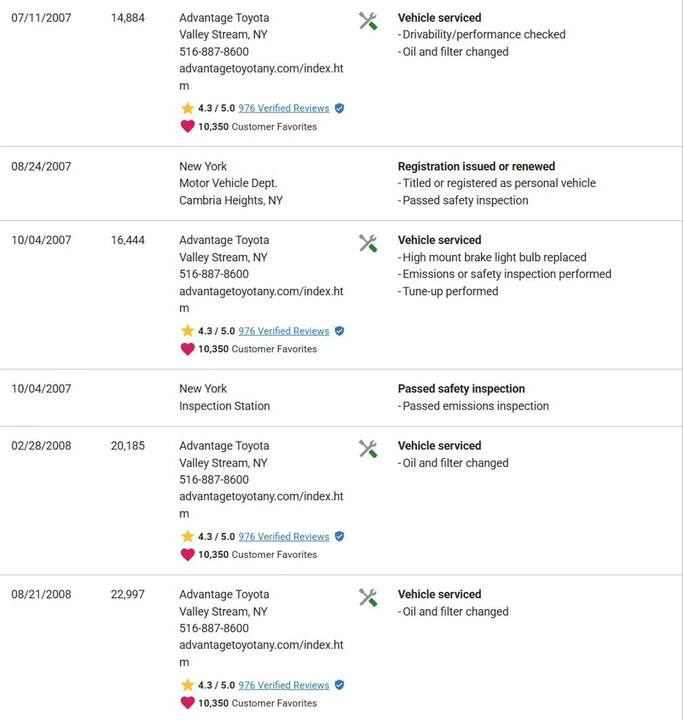Click the gold star icon in 08/21/2008 entry
This screenshot has width=684, height=720.
[x=187, y=685]
